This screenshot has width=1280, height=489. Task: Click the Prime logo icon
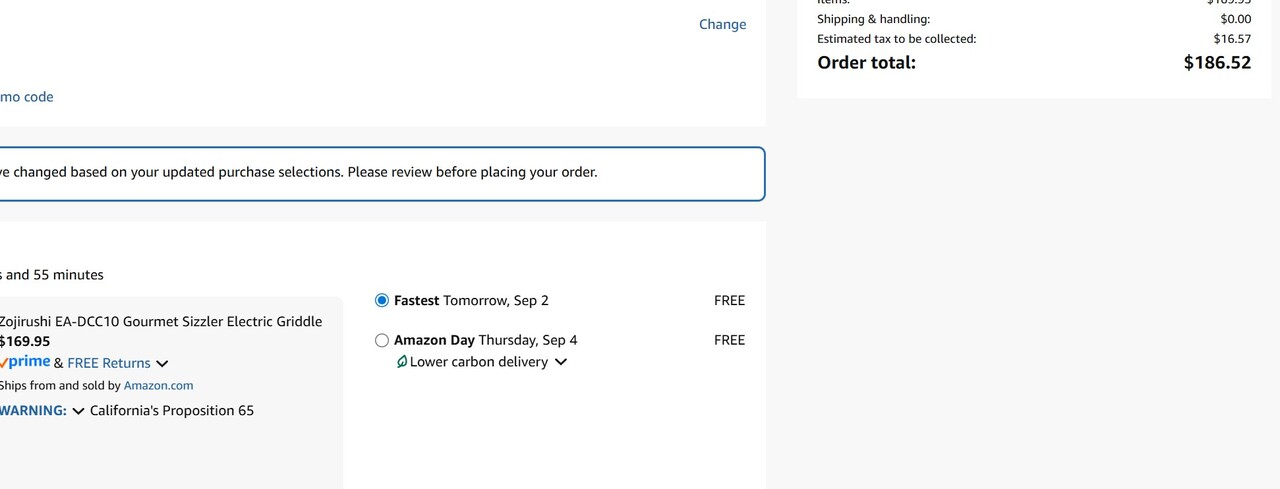(25, 362)
